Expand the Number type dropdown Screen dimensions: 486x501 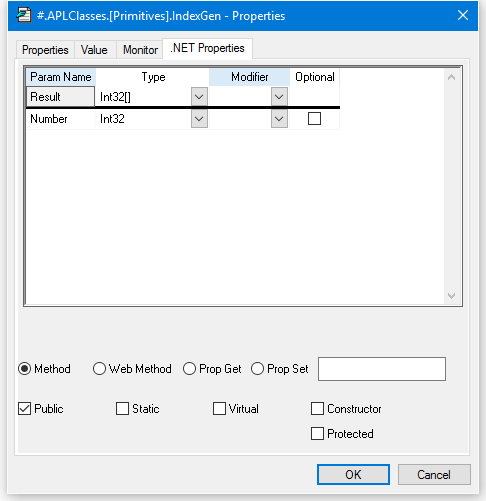click(199, 119)
